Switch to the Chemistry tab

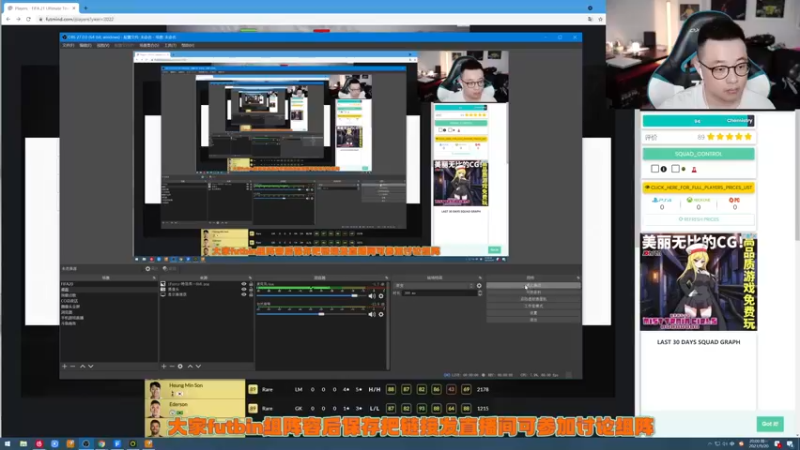click(x=739, y=121)
